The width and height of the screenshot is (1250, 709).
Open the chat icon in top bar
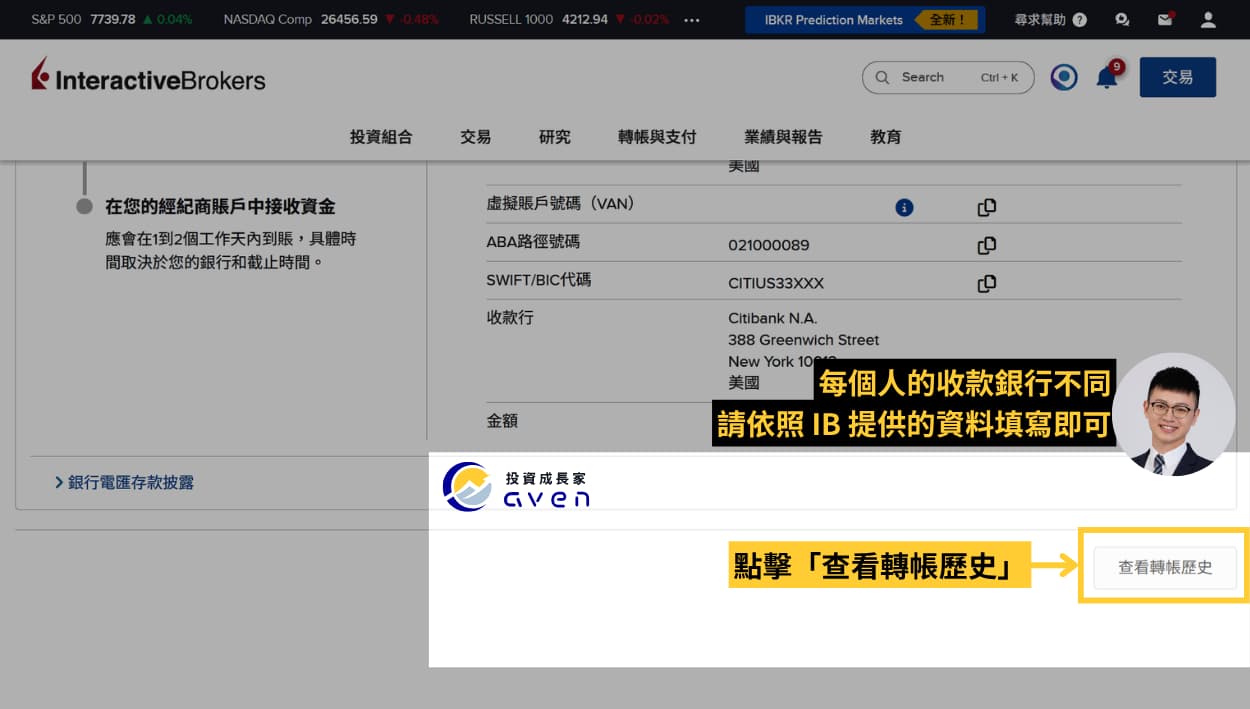pyautogui.click(x=1122, y=19)
